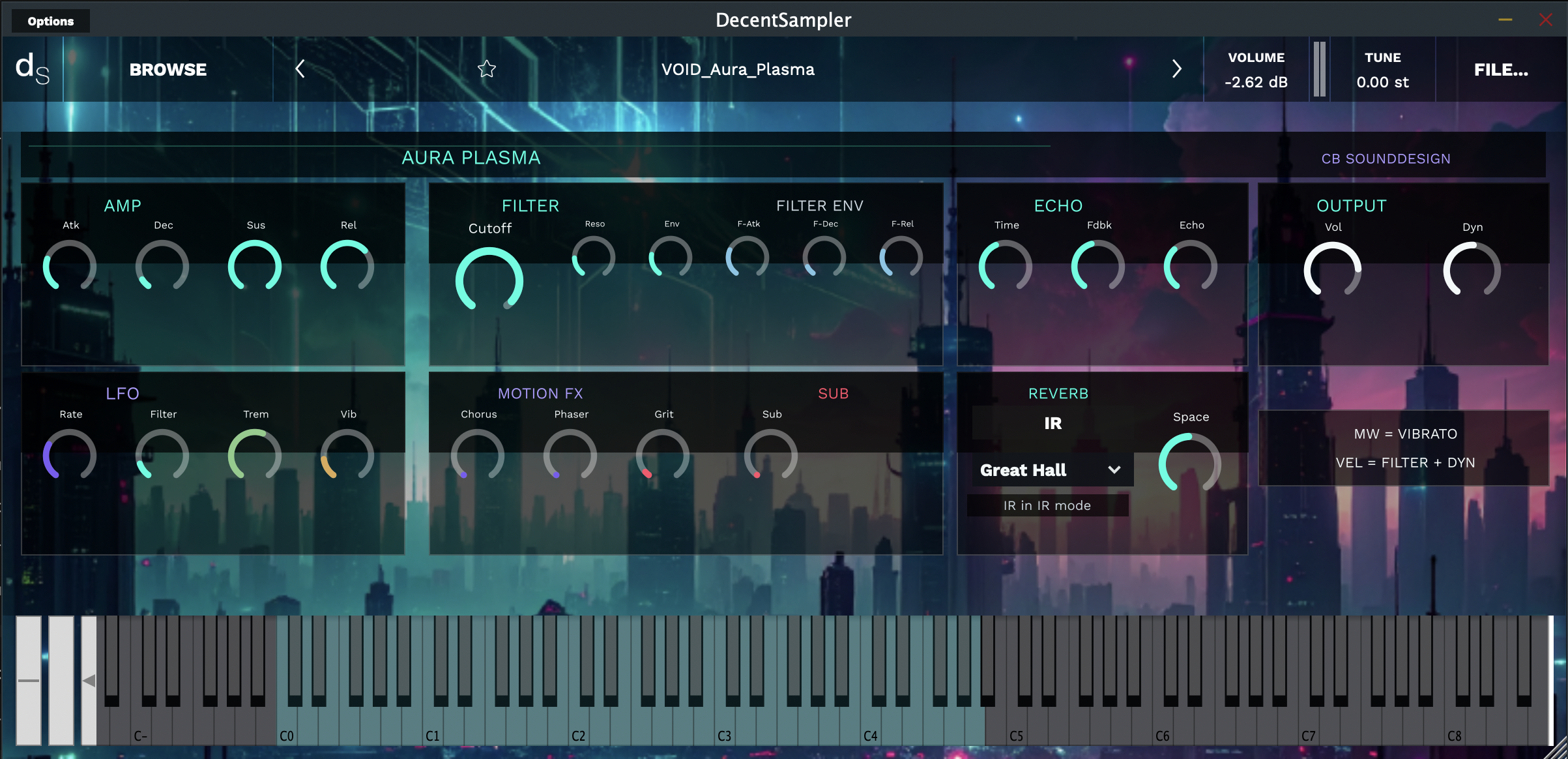Image resolution: width=1568 pixels, height=759 pixels.
Task: Click the FILTER ENV F-Rel knob
Action: click(901, 258)
